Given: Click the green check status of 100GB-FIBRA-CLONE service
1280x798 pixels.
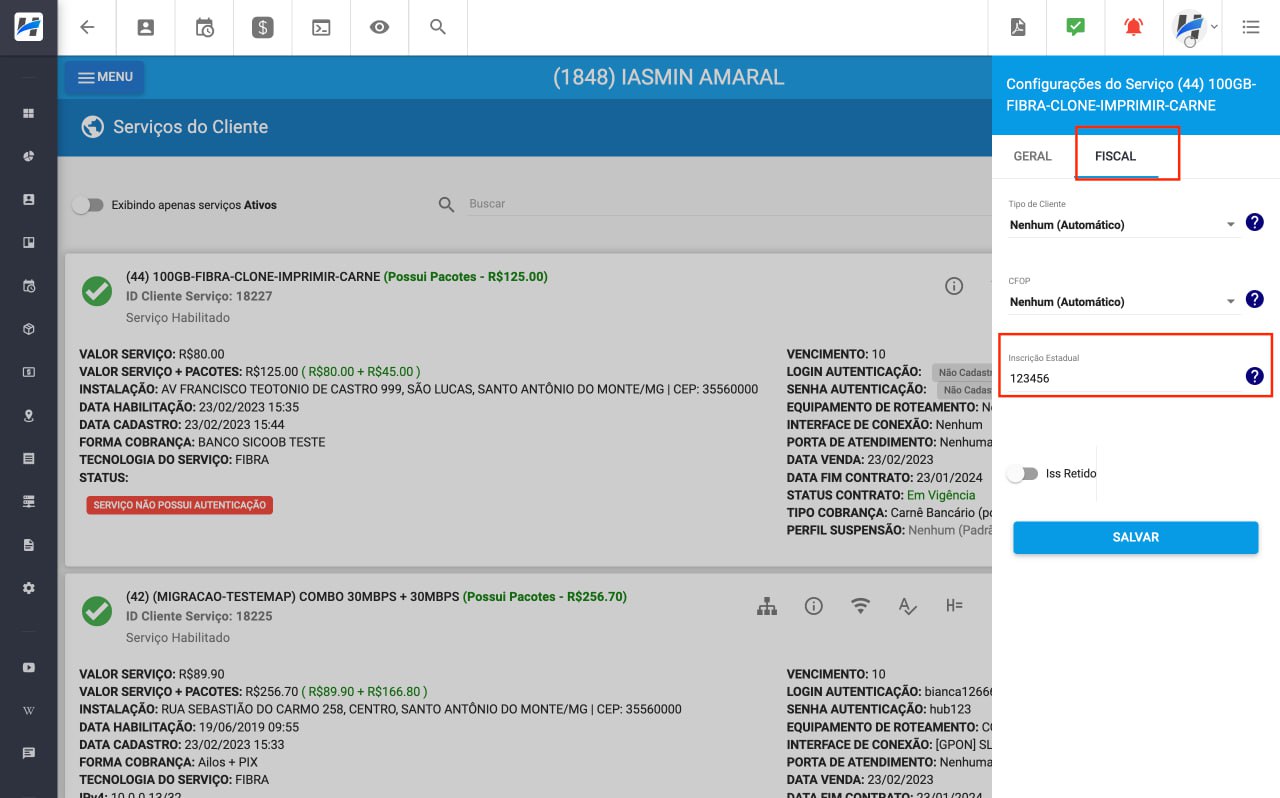Looking at the screenshot, I should click(x=97, y=291).
